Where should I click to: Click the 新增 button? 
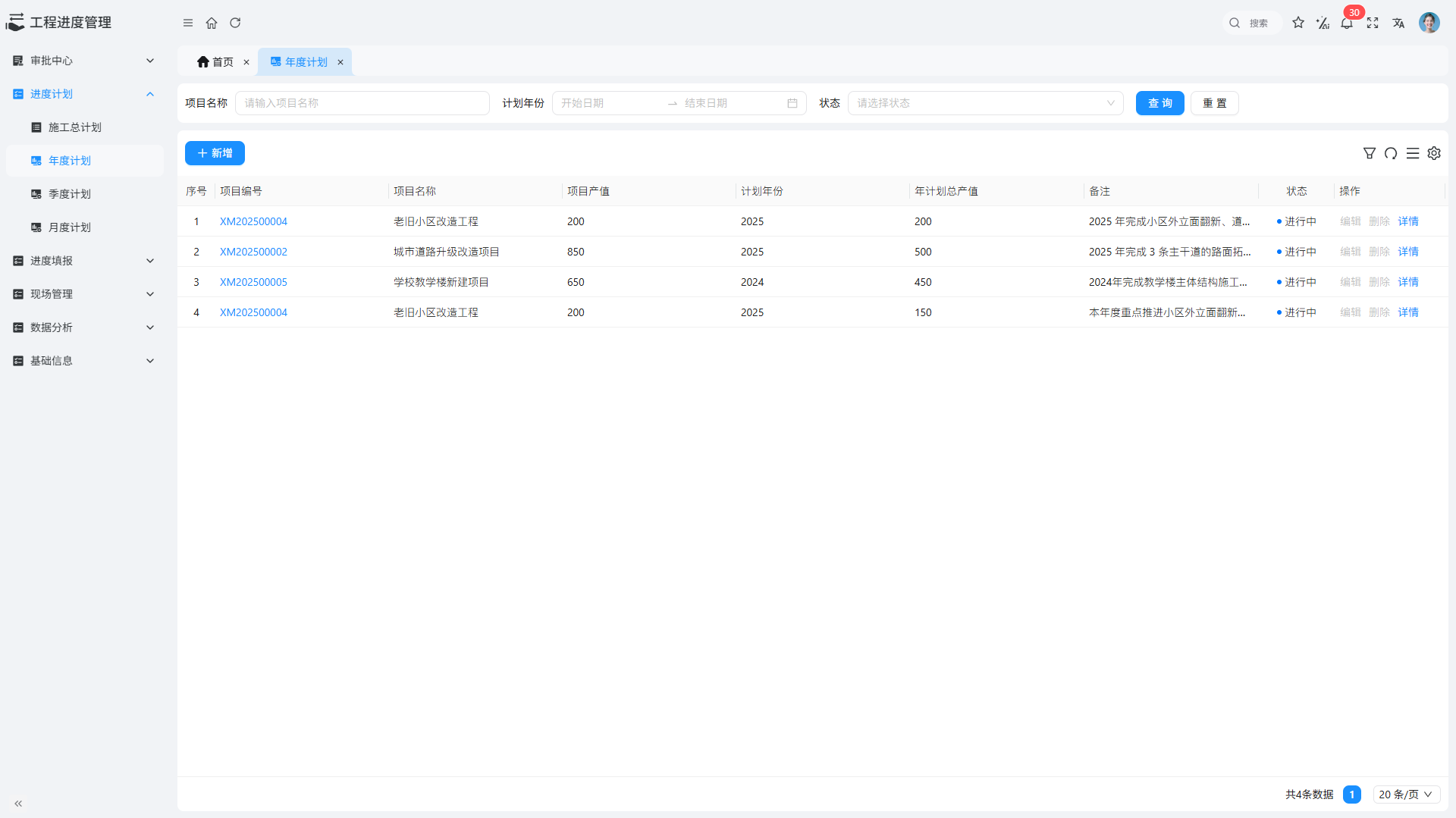point(215,153)
